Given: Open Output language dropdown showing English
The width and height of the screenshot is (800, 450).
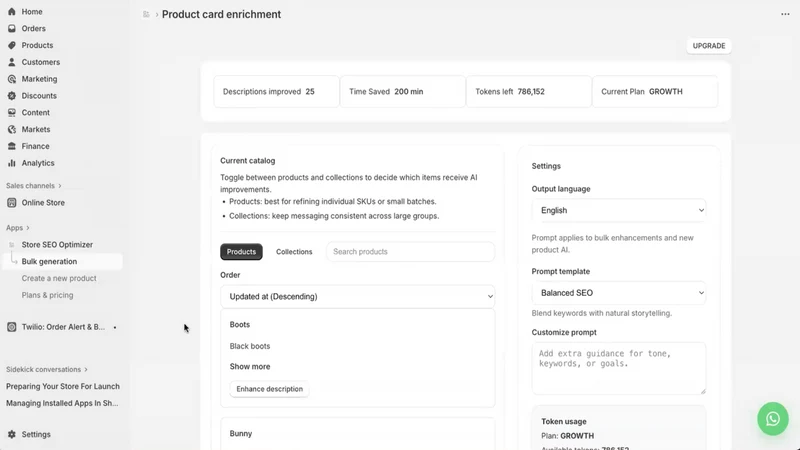Looking at the screenshot, I should pos(619,210).
